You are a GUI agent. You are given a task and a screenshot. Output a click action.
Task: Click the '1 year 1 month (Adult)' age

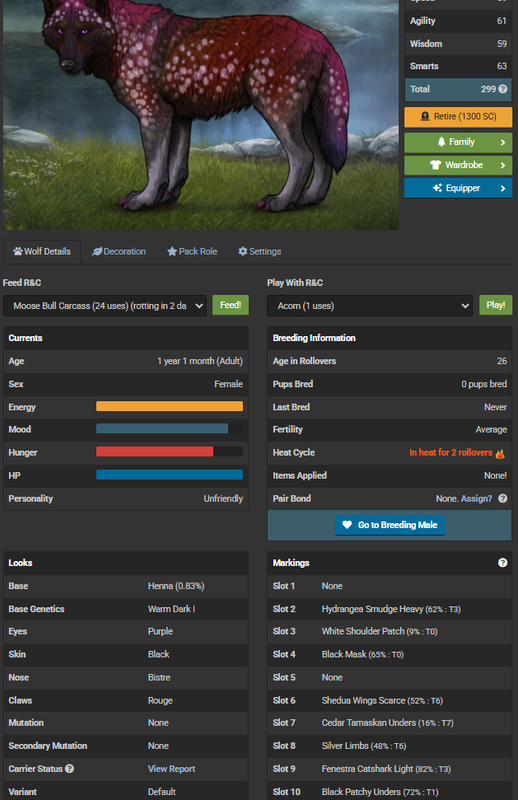pos(200,361)
